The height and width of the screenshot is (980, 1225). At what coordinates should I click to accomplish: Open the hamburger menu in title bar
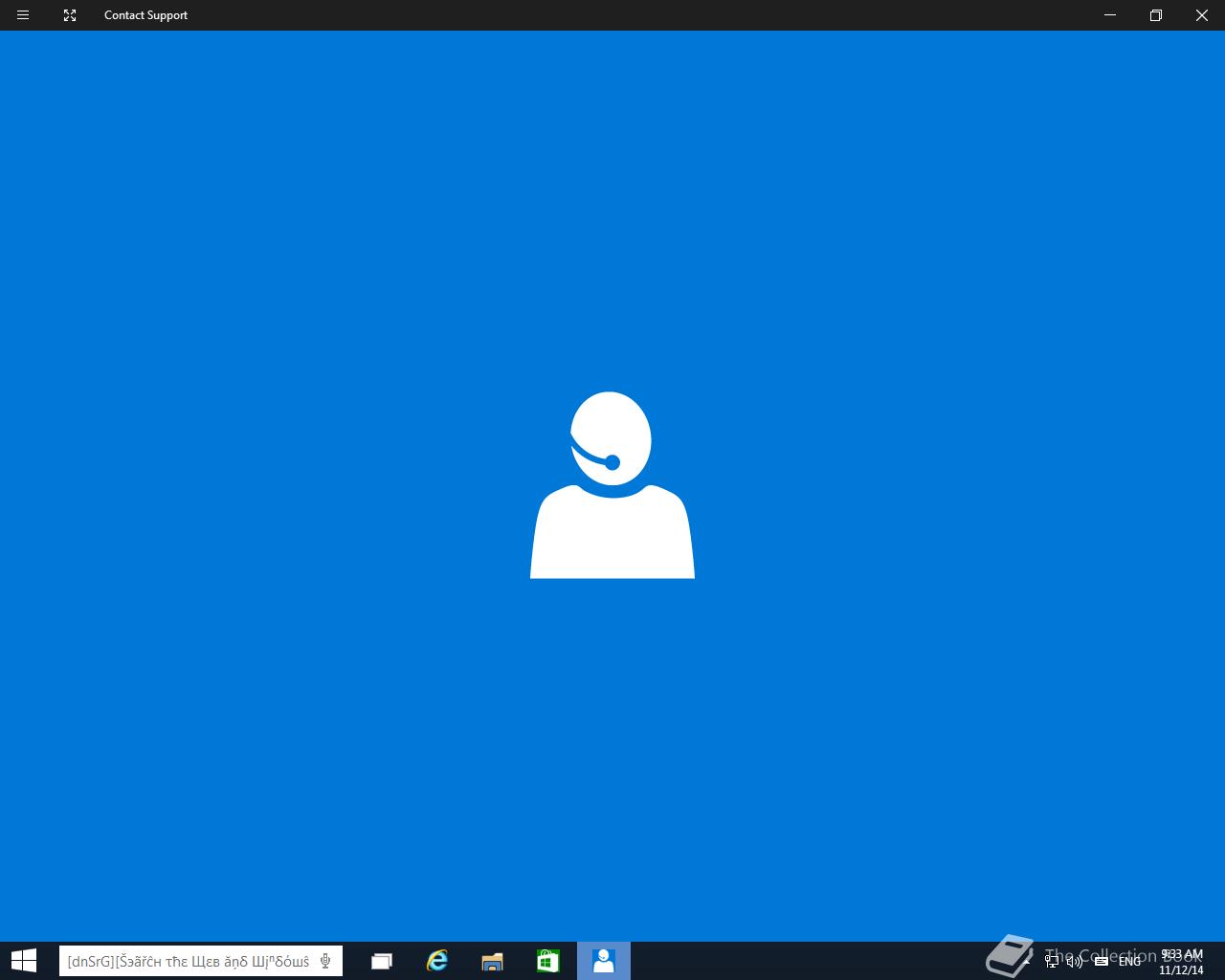(x=23, y=15)
